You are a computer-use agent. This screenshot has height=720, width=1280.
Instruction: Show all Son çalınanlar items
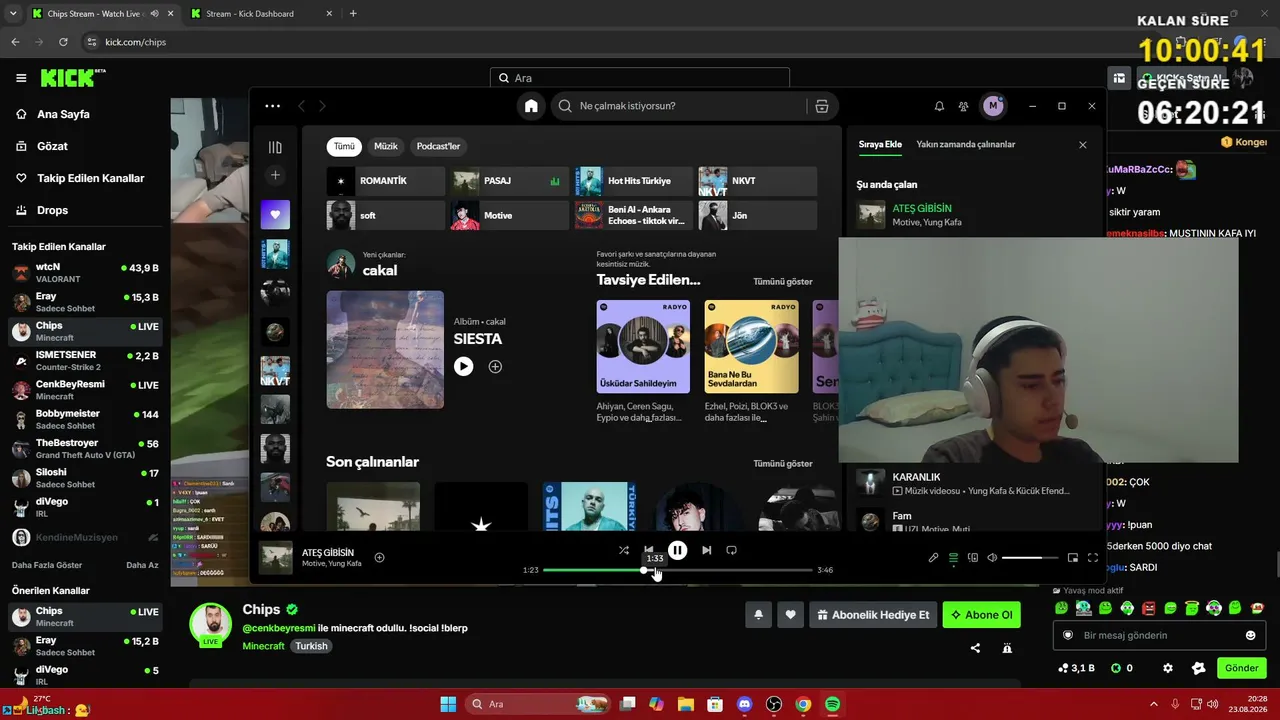click(x=783, y=464)
